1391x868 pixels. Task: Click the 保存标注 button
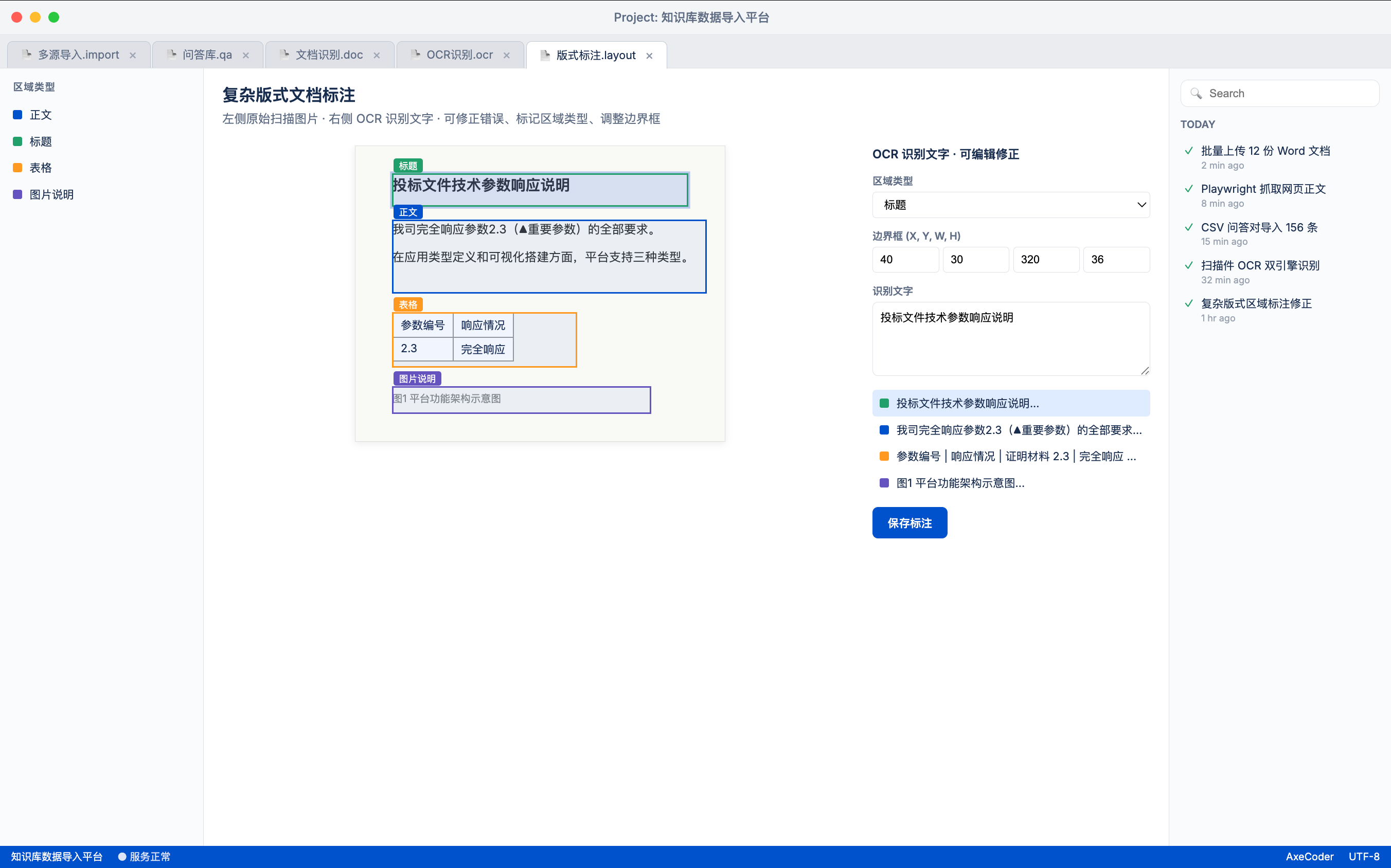pyautogui.click(x=909, y=522)
